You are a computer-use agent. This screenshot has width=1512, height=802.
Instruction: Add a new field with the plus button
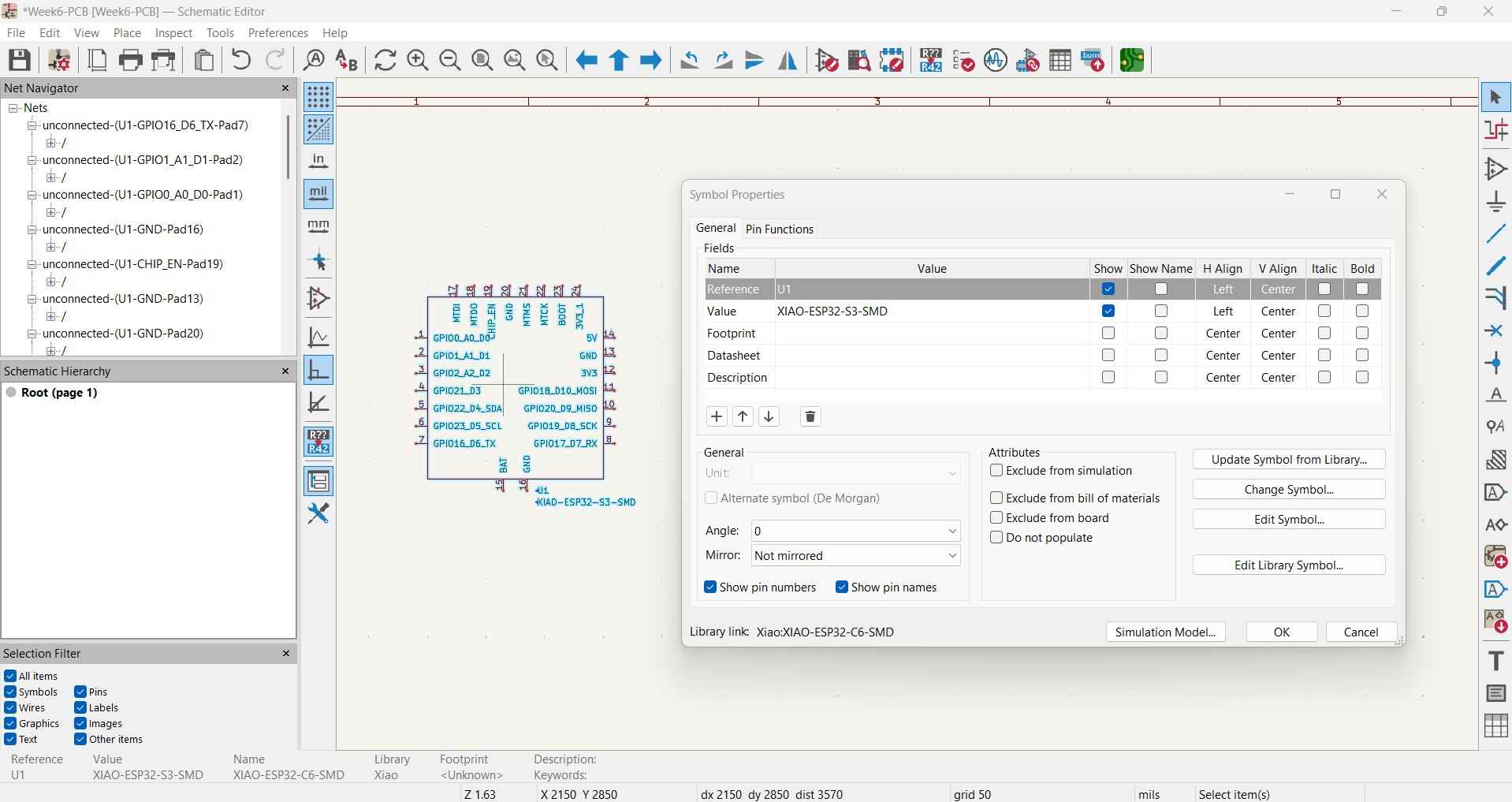[717, 416]
